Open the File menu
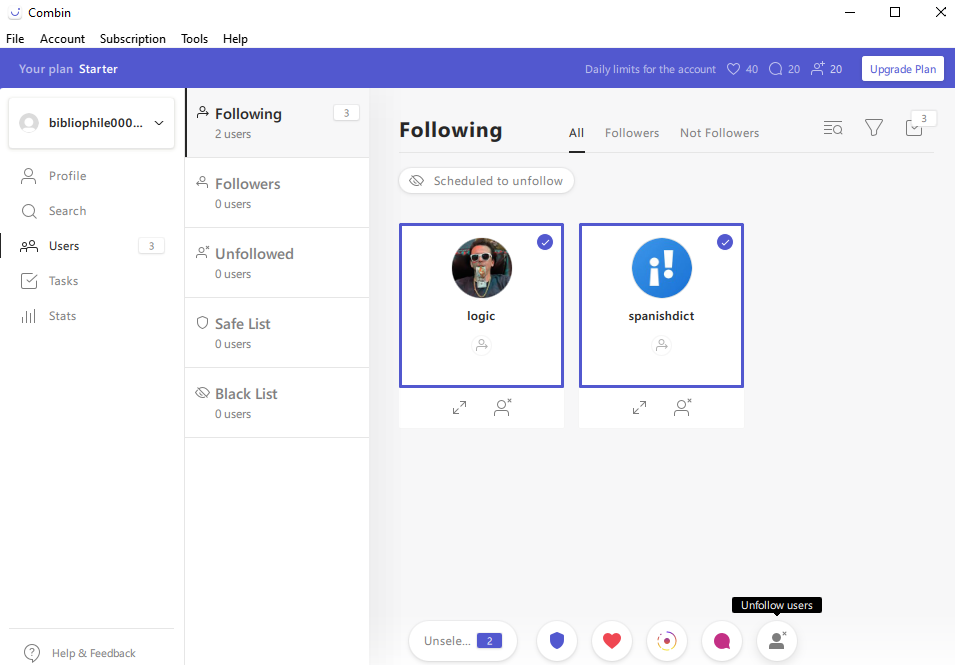This screenshot has height=665, width=955. click(15, 39)
